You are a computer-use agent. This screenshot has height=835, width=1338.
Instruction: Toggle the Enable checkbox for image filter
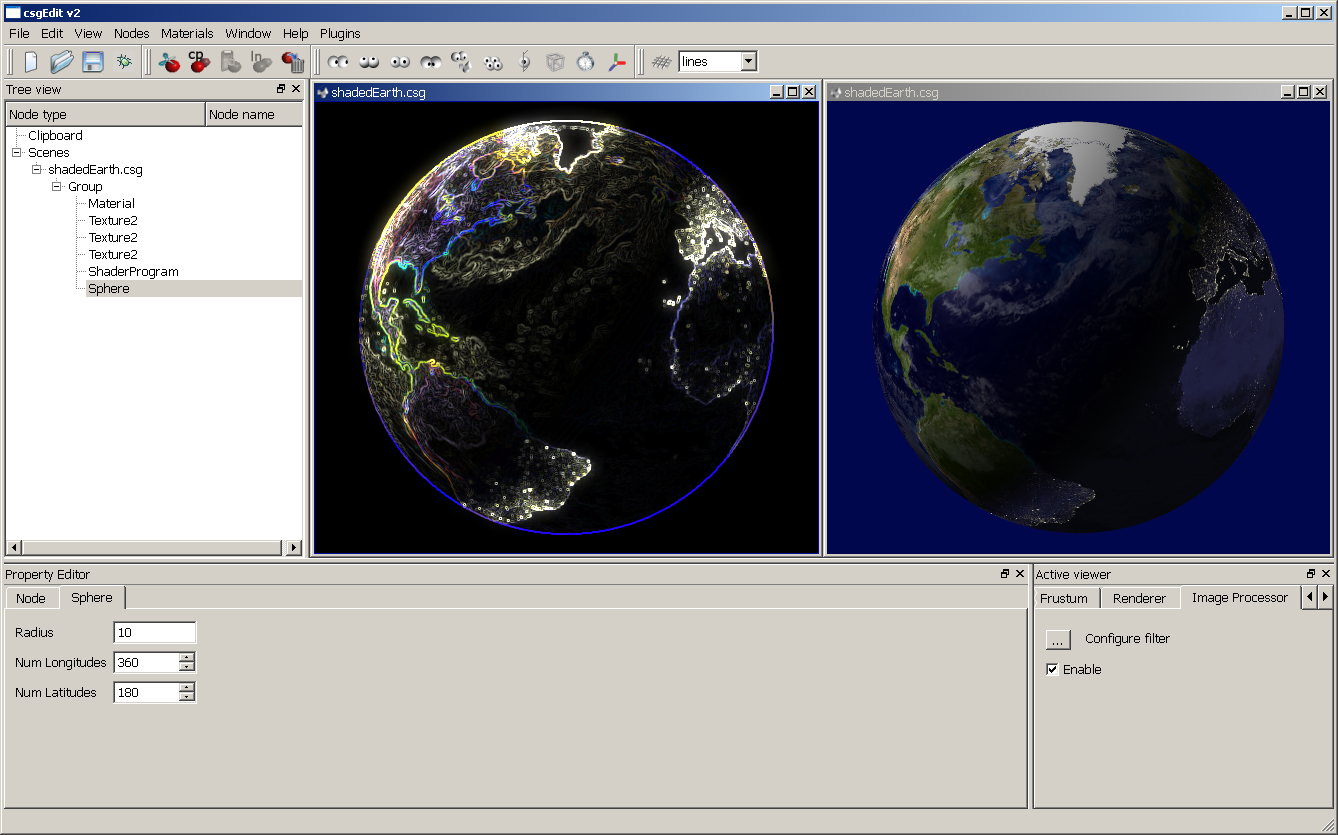point(1052,670)
